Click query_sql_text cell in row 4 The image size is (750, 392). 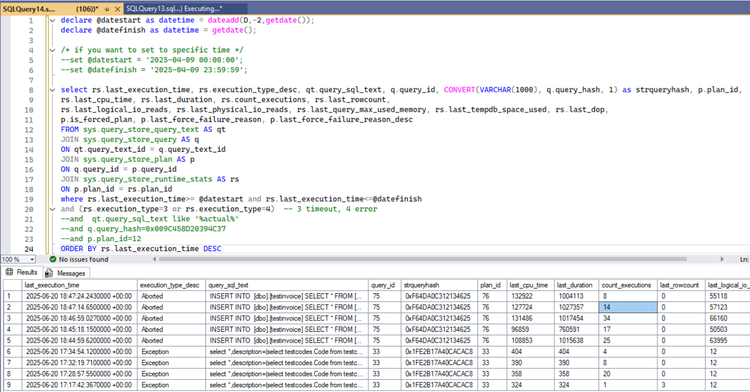[287, 329]
